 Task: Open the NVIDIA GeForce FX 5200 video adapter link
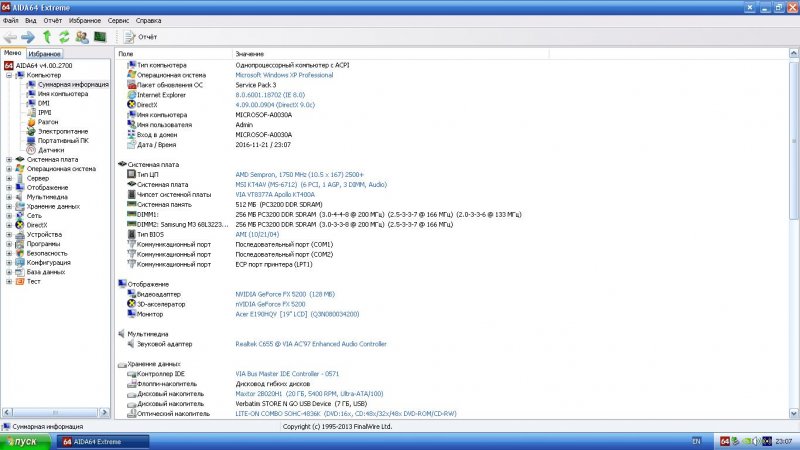pyautogui.click(x=285, y=295)
